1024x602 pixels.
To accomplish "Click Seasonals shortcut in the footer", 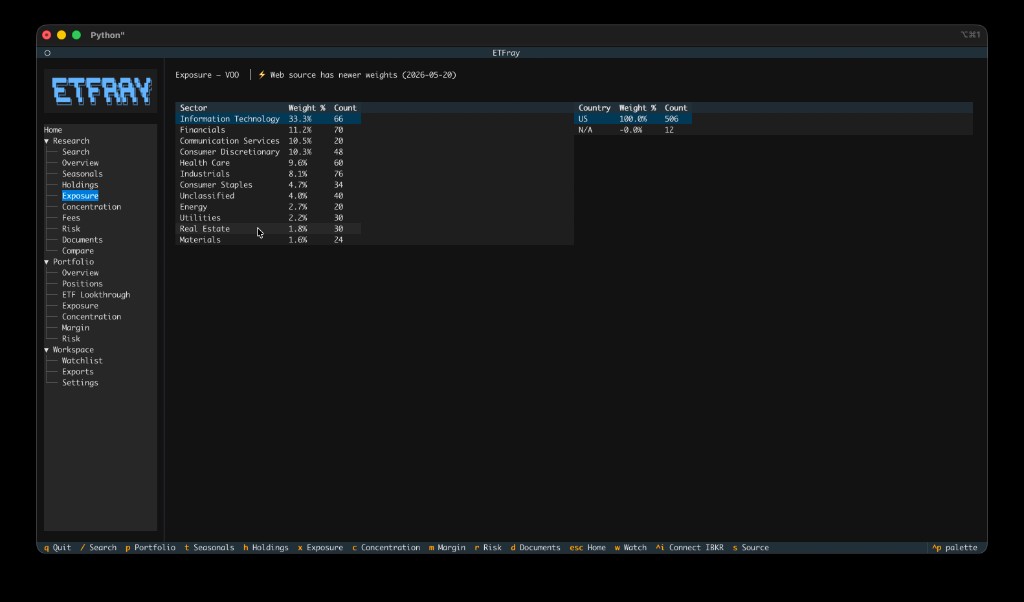I will [209, 548].
